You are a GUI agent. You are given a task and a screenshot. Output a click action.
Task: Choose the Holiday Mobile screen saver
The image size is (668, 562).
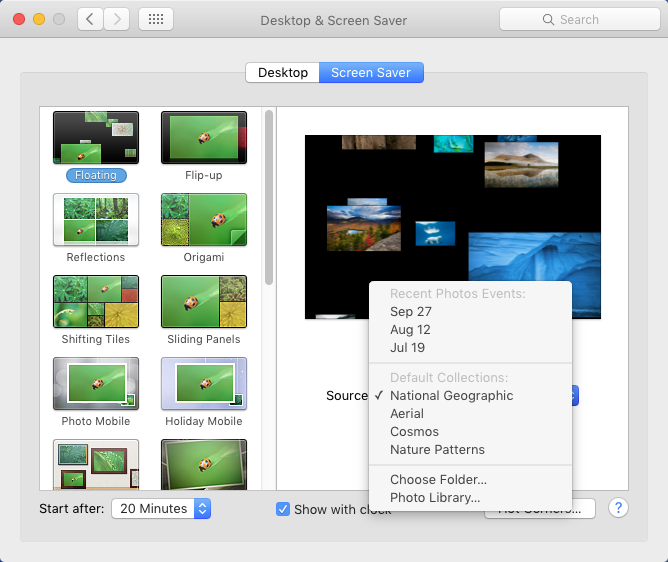click(203, 384)
